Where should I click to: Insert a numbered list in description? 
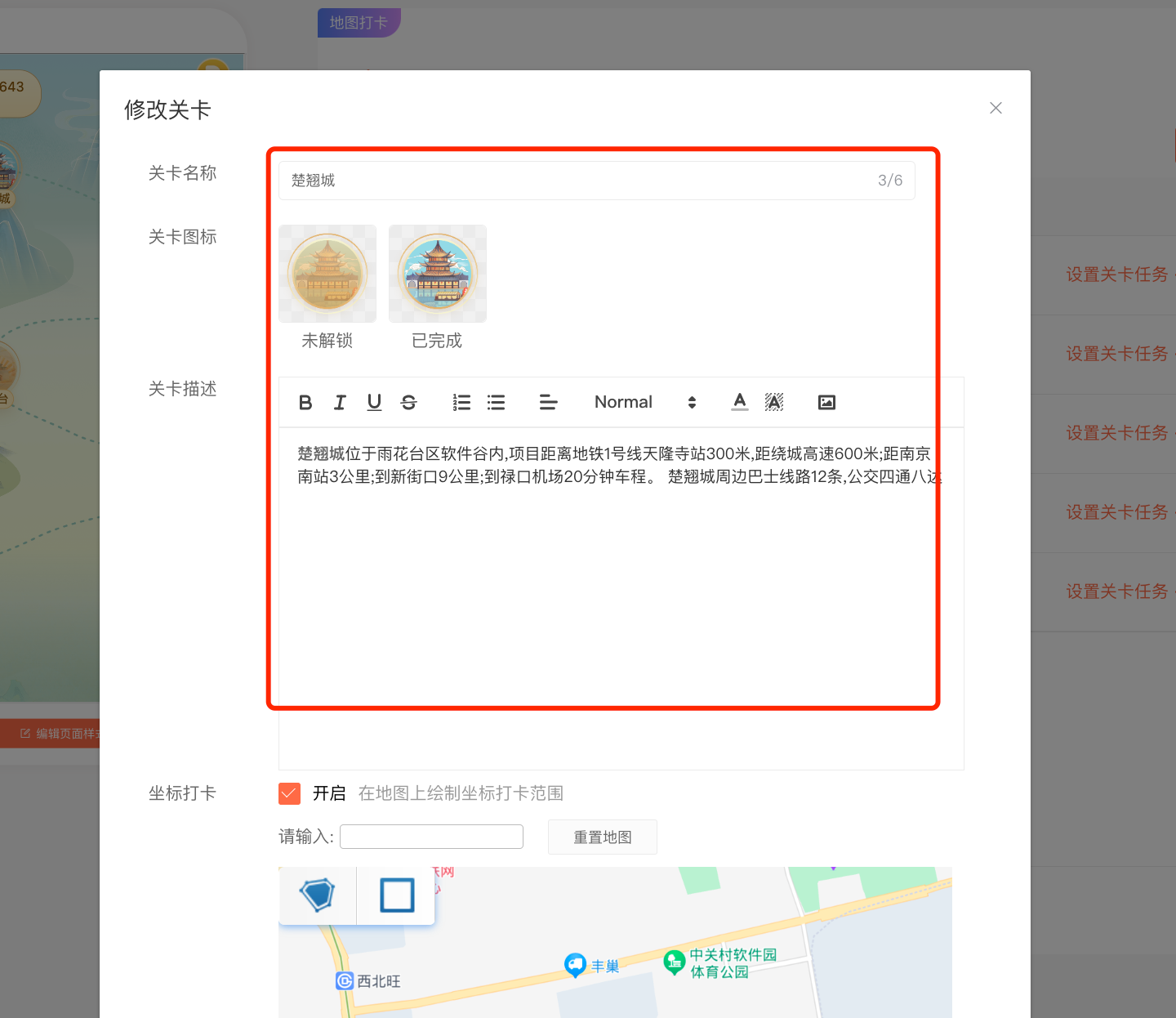(461, 402)
